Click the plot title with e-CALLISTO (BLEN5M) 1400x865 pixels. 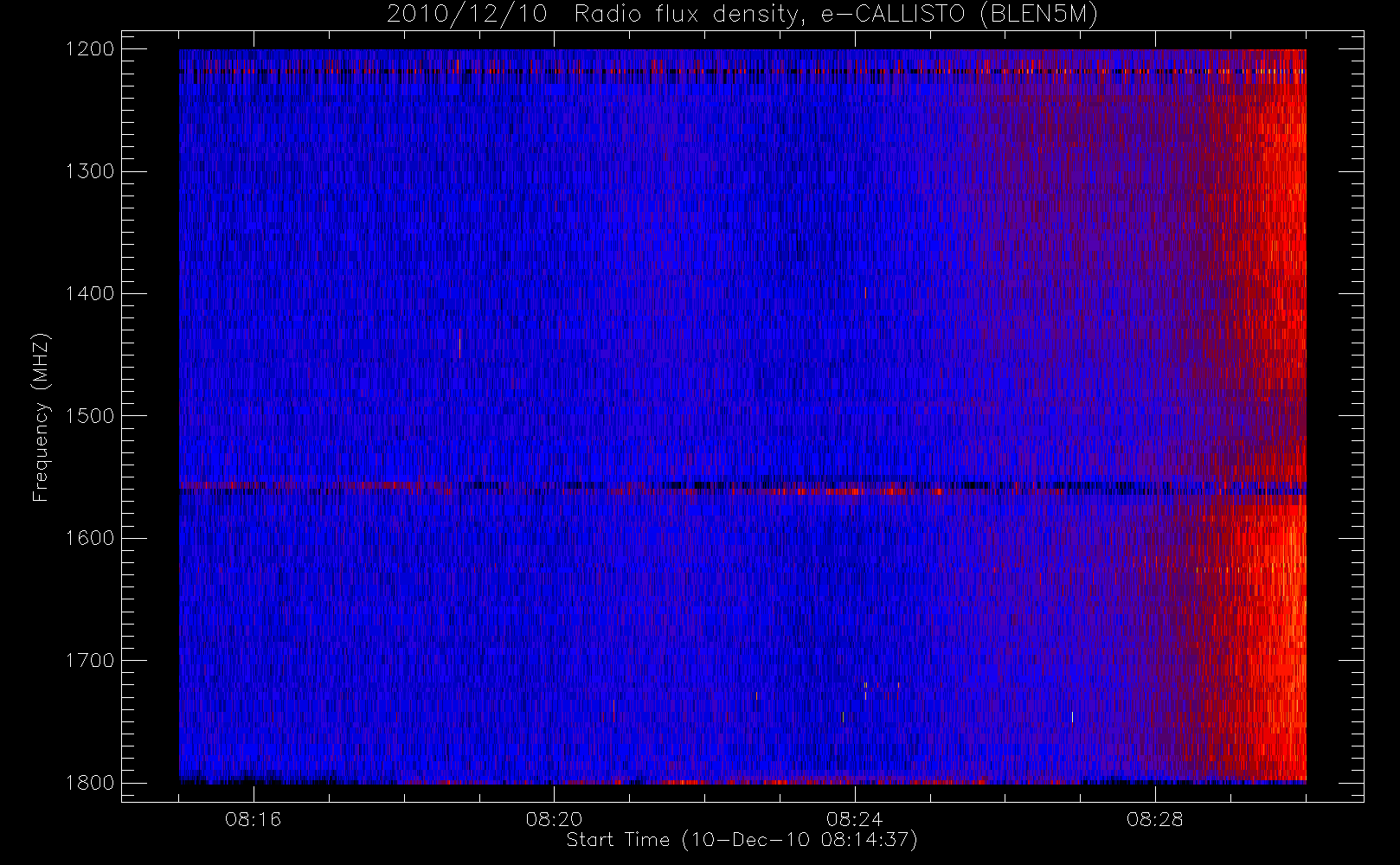(742, 15)
